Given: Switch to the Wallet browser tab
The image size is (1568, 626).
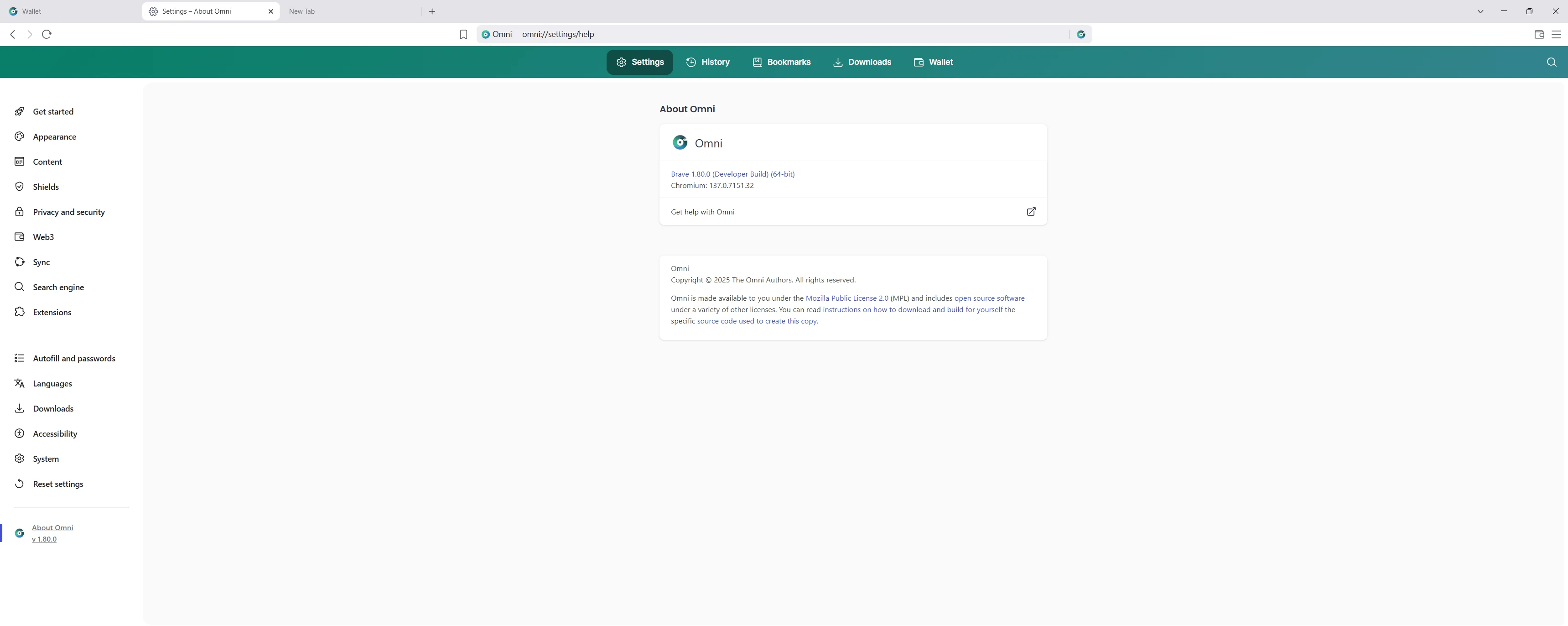Looking at the screenshot, I should pyautogui.click(x=31, y=11).
